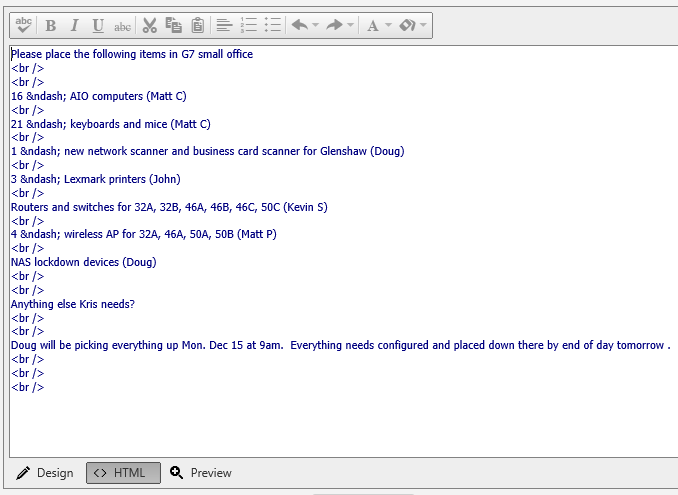Click the line '21 &ndash; keyboards and mice (Matt C)'
The image size is (678, 495).
pos(111,124)
